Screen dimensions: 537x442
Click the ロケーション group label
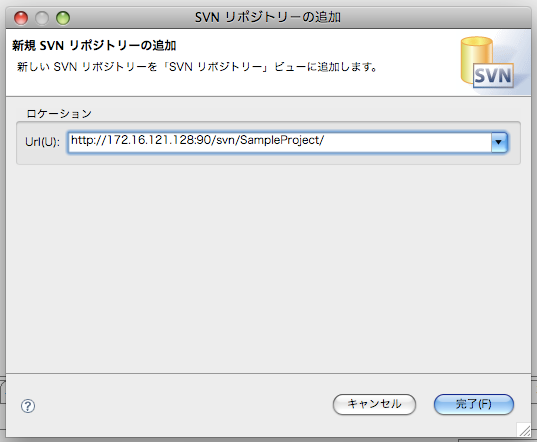pos(59,113)
